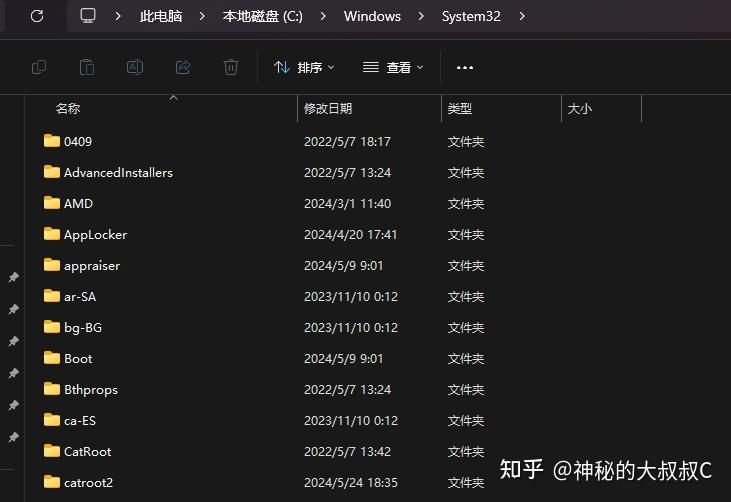The image size is (731, 502).
Task: Click System32 in breadcrumb
Action: click(471, 16)
